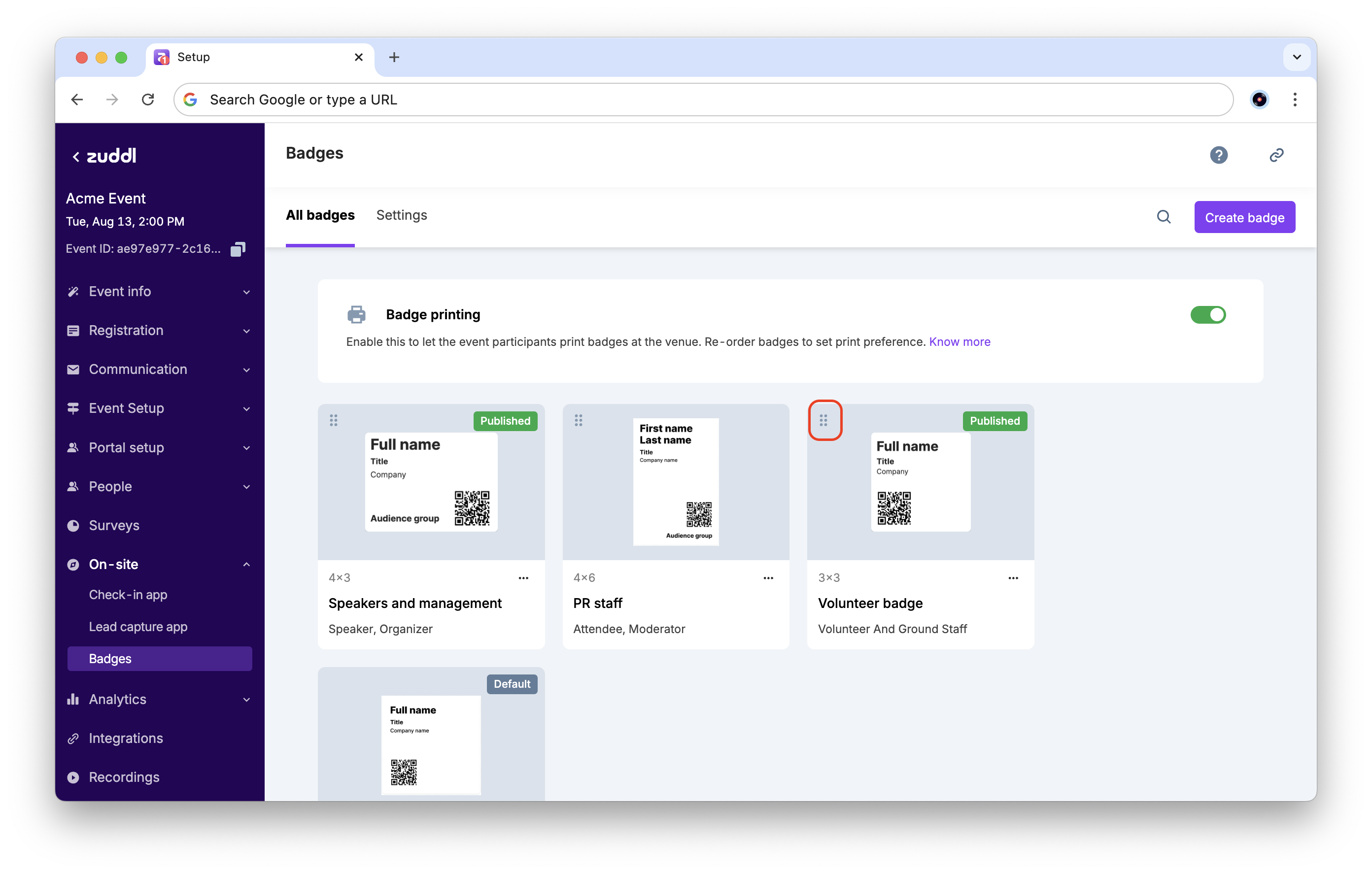Open more options for Speakers and management

coord(523,578)
